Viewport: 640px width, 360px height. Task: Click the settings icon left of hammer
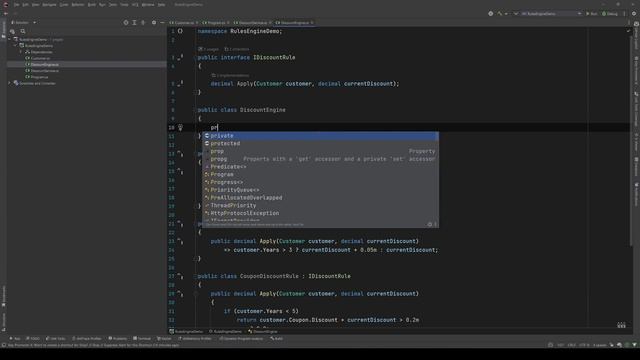[x=491, y=13]
